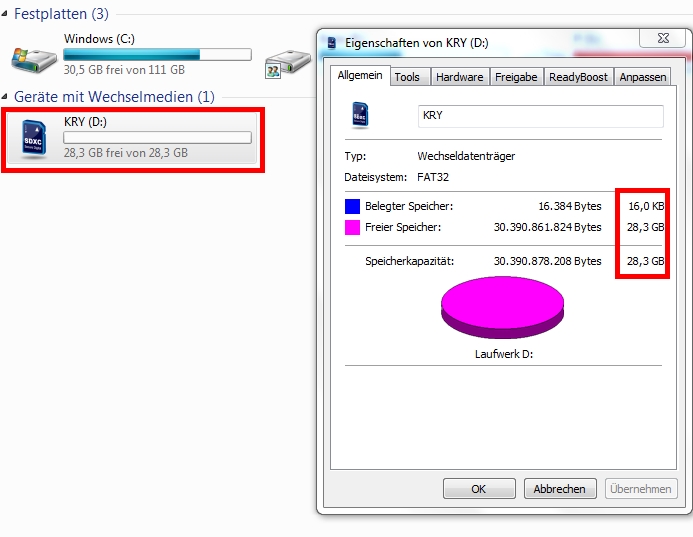Close the Eigenschaften von KRY dialog
Viewport: 693px width, 537px height.
click(x=663, y=38)
